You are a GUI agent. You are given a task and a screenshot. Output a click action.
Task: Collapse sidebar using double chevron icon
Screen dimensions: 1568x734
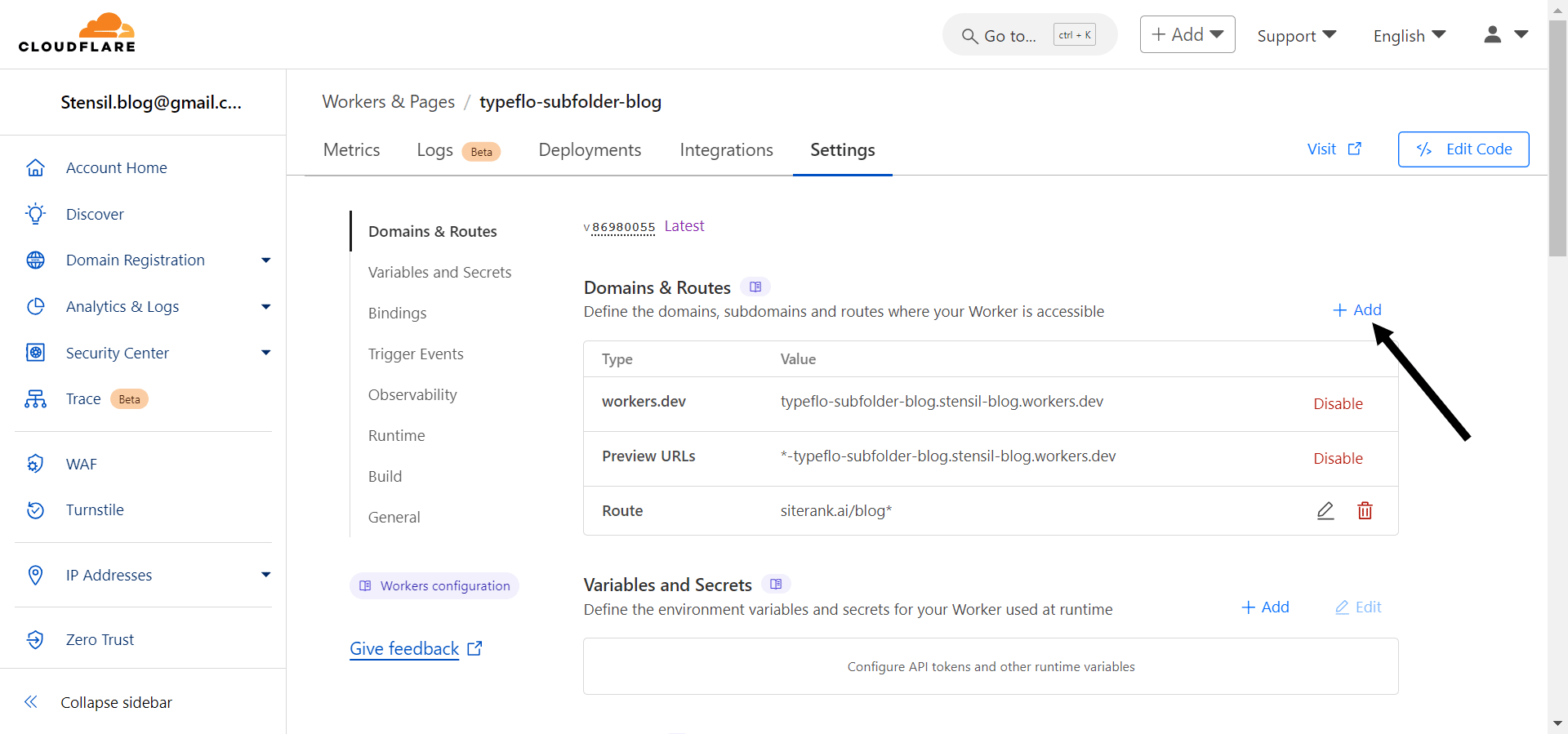pyautogui.click(x=31, y=702)
